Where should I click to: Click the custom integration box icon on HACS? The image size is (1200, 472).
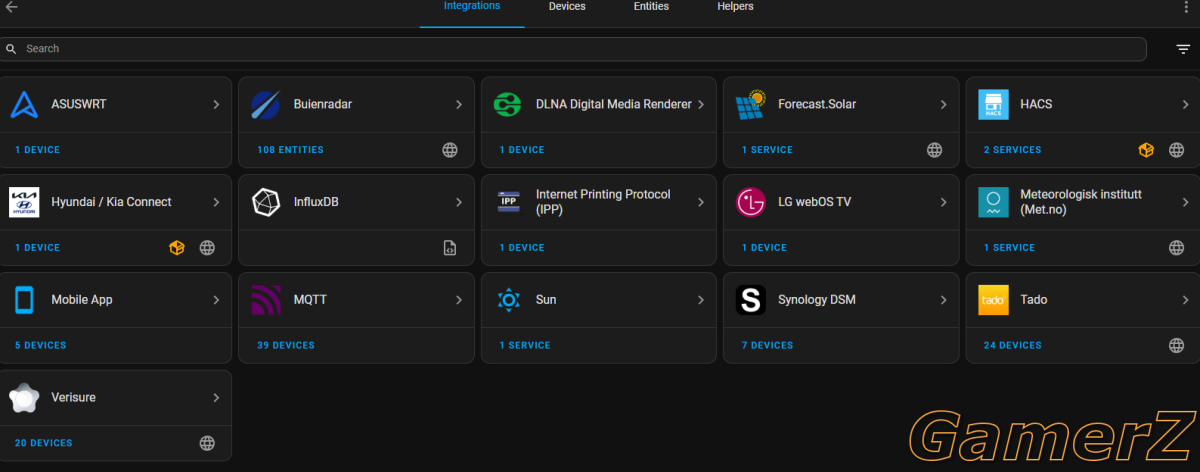tap(1146, 150)
